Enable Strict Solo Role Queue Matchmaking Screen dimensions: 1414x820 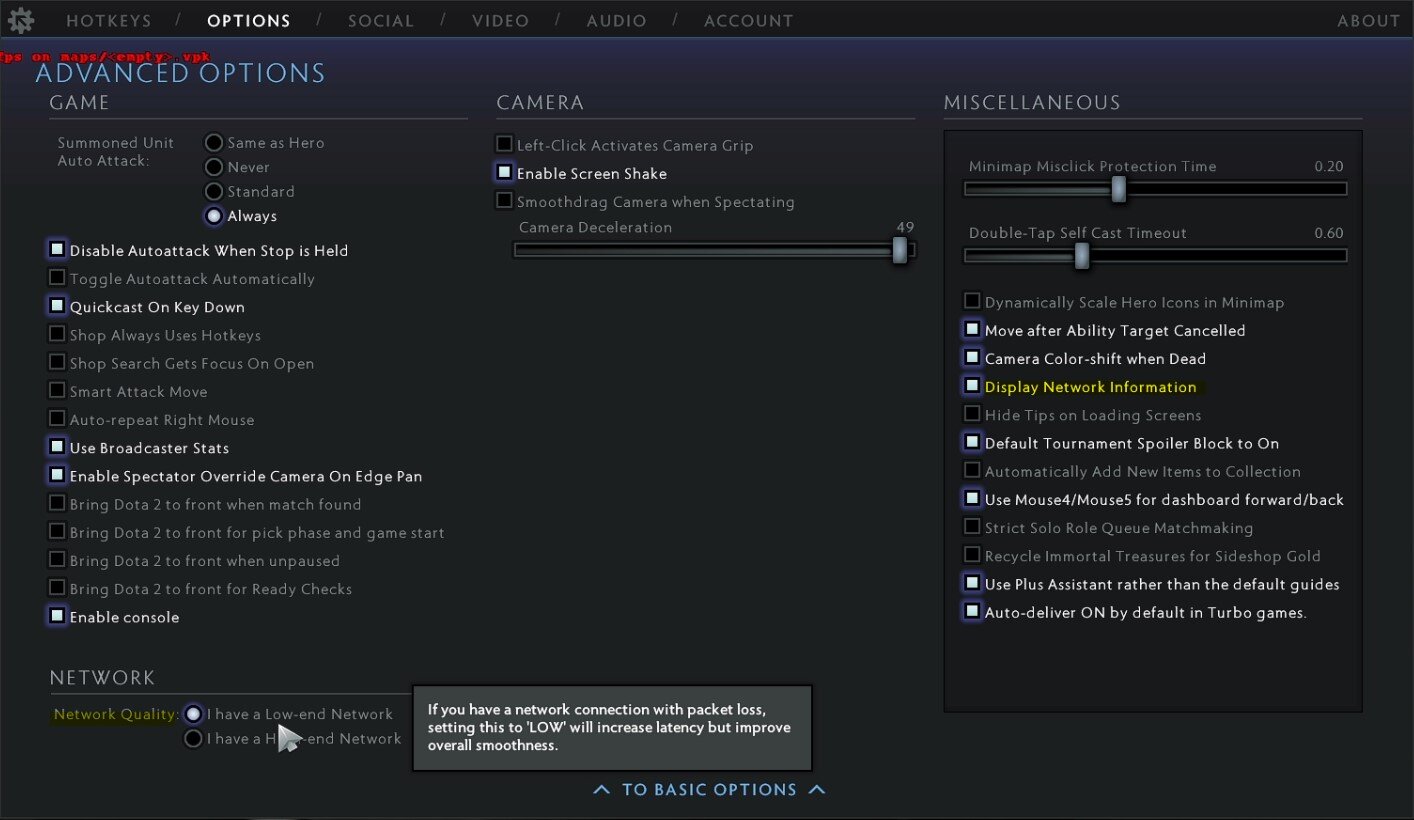(x=972, y=527)
